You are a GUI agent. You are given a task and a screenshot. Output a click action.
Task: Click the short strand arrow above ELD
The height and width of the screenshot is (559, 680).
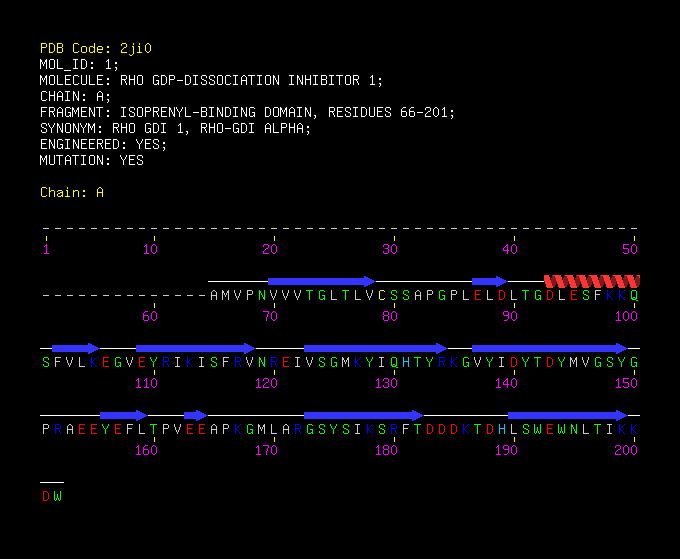click(x=490, y=281)
